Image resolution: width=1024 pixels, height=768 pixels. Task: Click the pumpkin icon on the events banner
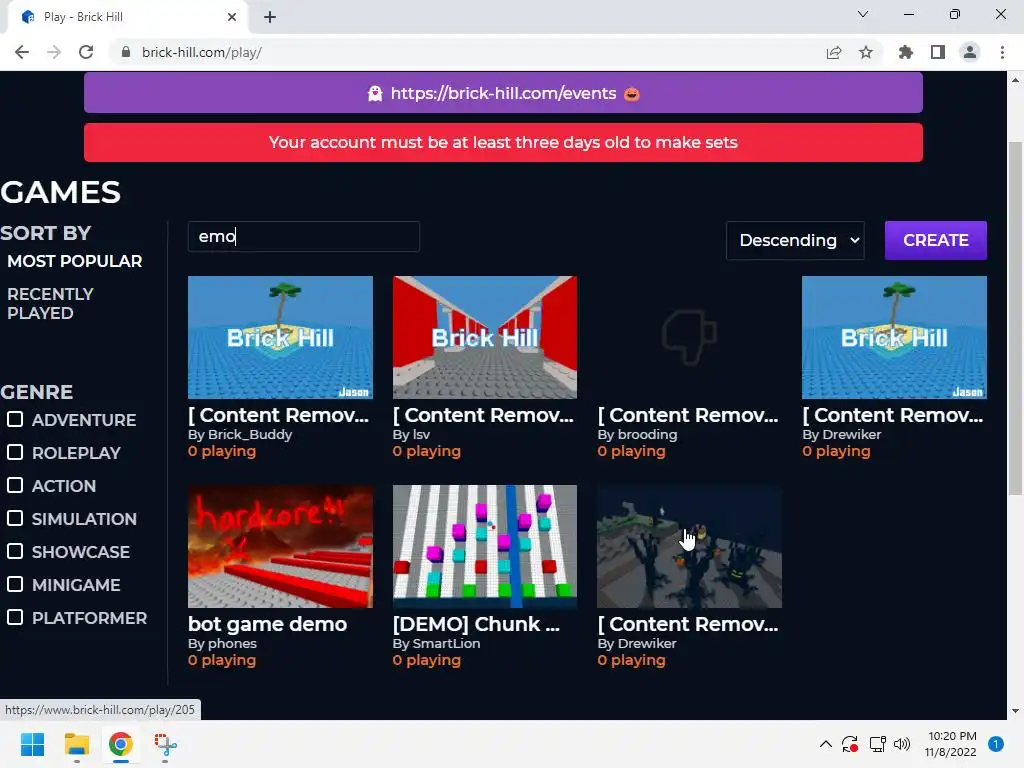point(632,94)
